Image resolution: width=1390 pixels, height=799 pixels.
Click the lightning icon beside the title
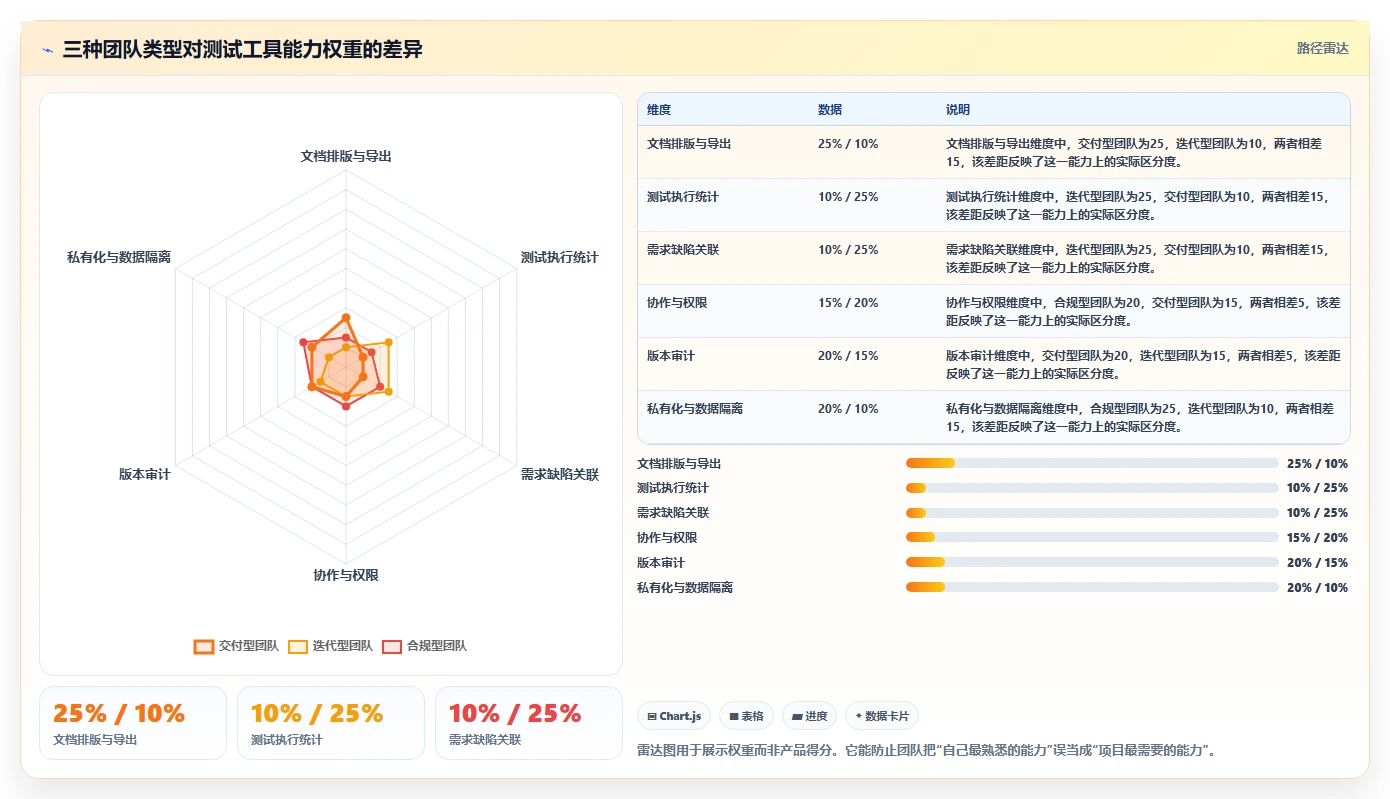(47, 49)
